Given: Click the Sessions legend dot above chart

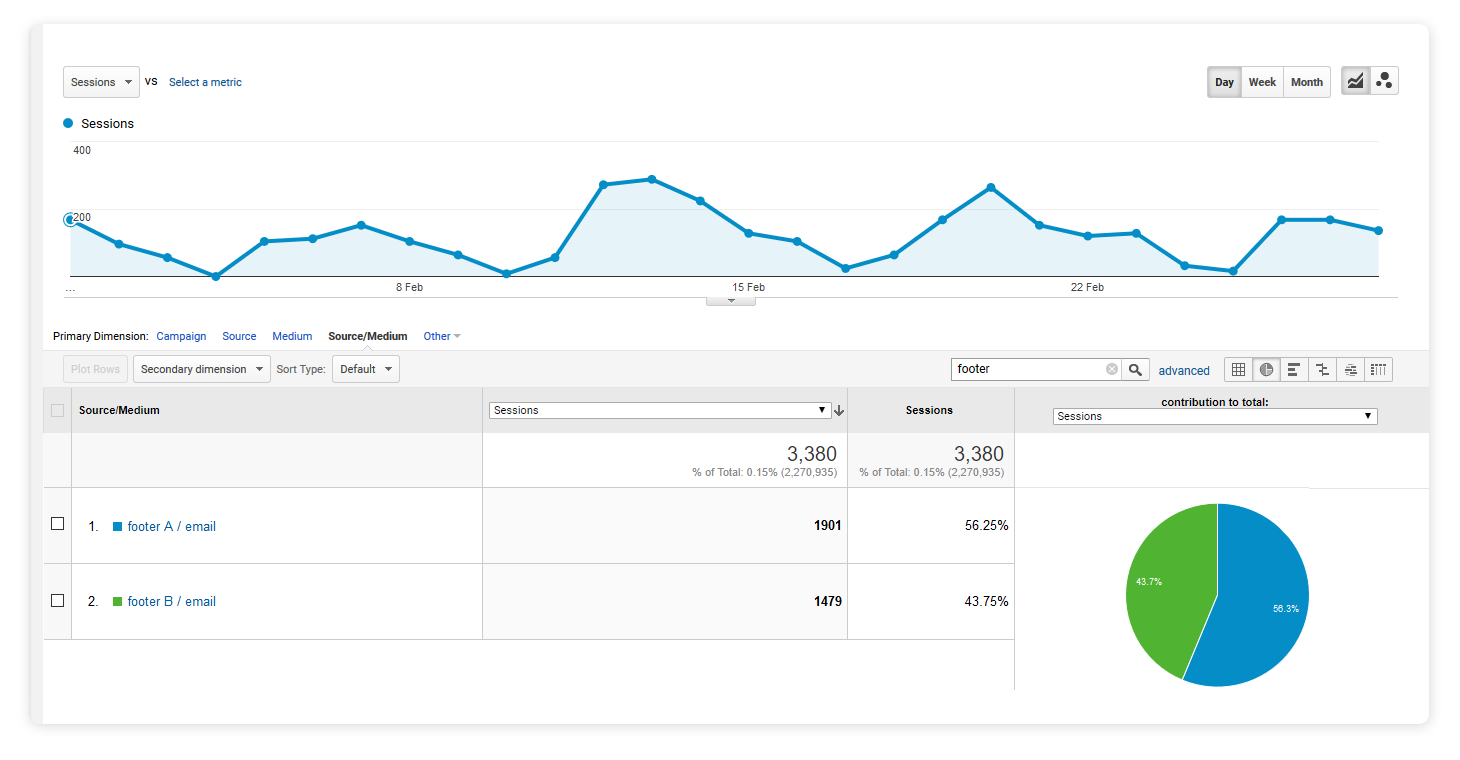Looking at the screenshot, I should pyautogui.click(x=68, y=123).
